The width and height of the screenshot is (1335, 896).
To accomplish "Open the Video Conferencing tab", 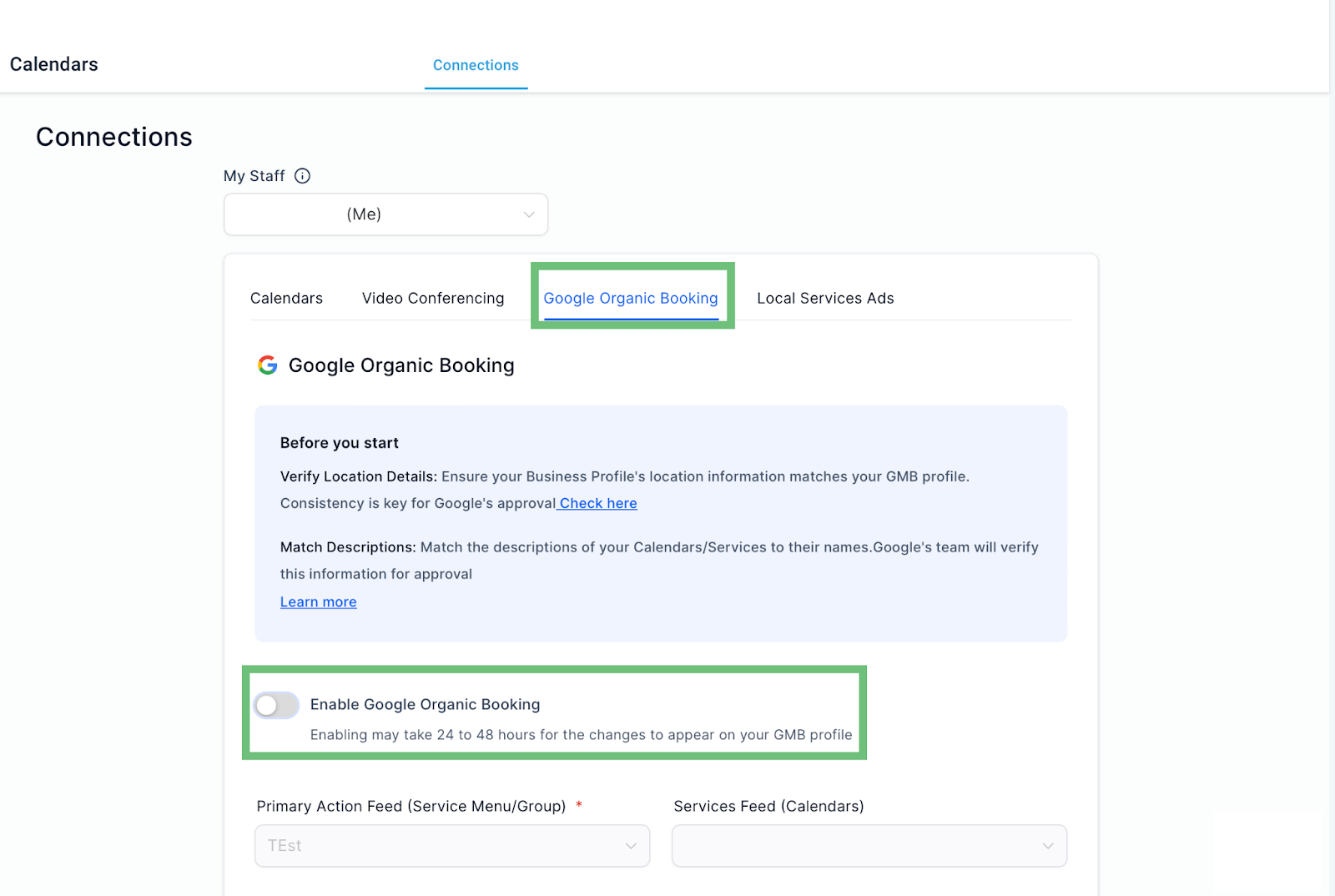I will pyautogui.click(x=433, y=299).
